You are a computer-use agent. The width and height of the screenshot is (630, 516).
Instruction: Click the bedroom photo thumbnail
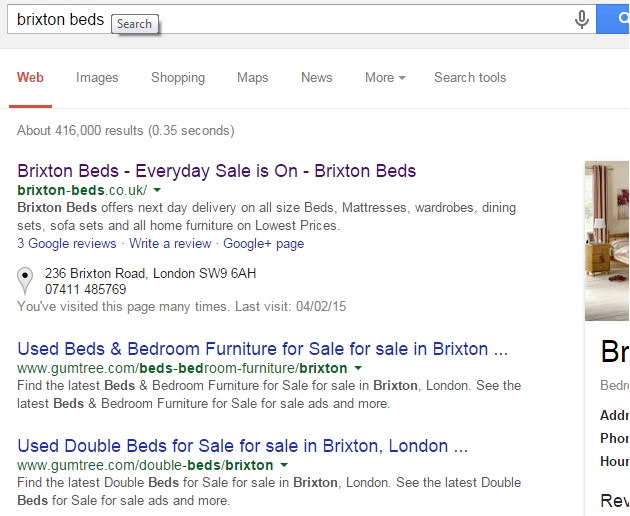606,240
